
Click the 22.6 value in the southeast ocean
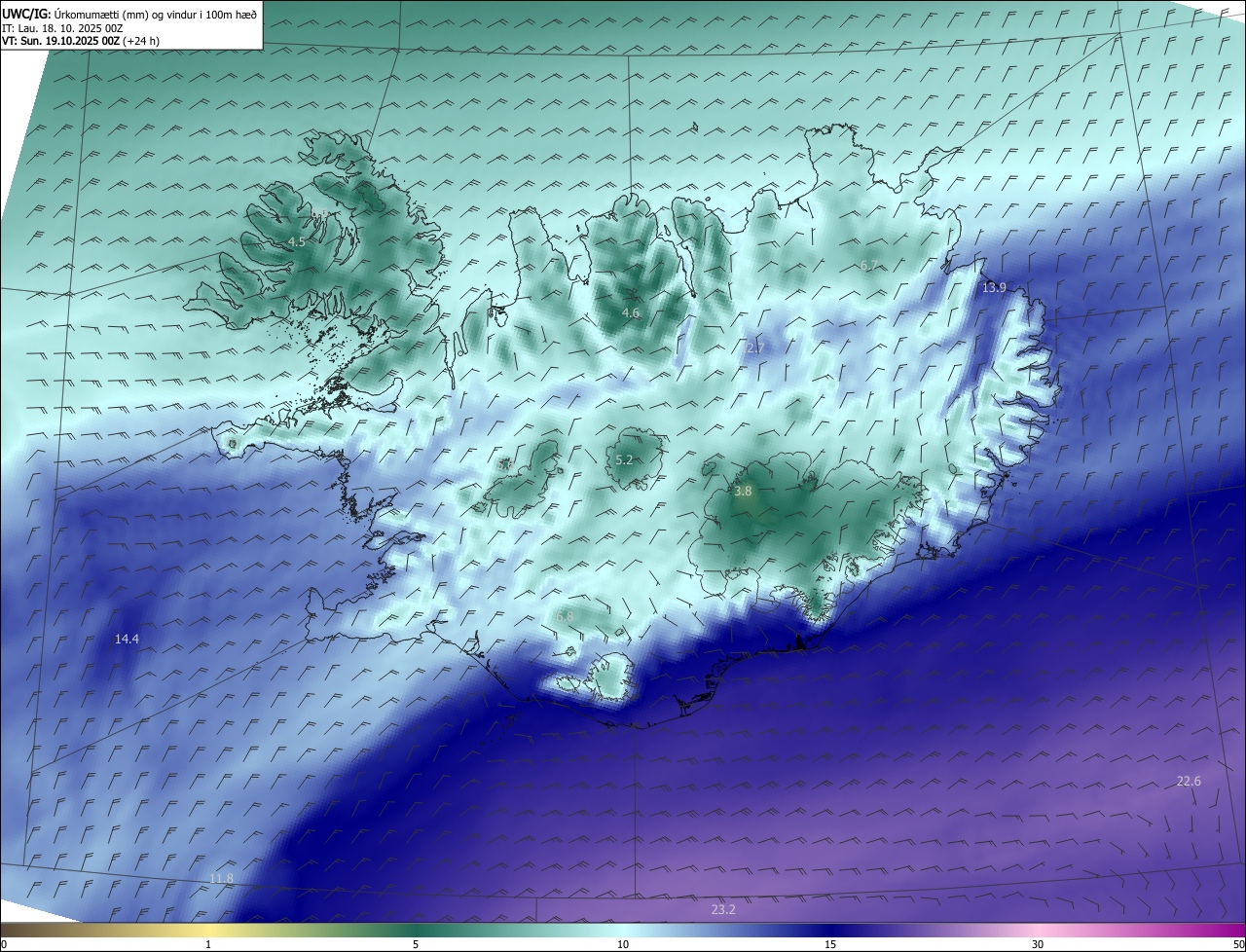click(x=1189, y=781)
